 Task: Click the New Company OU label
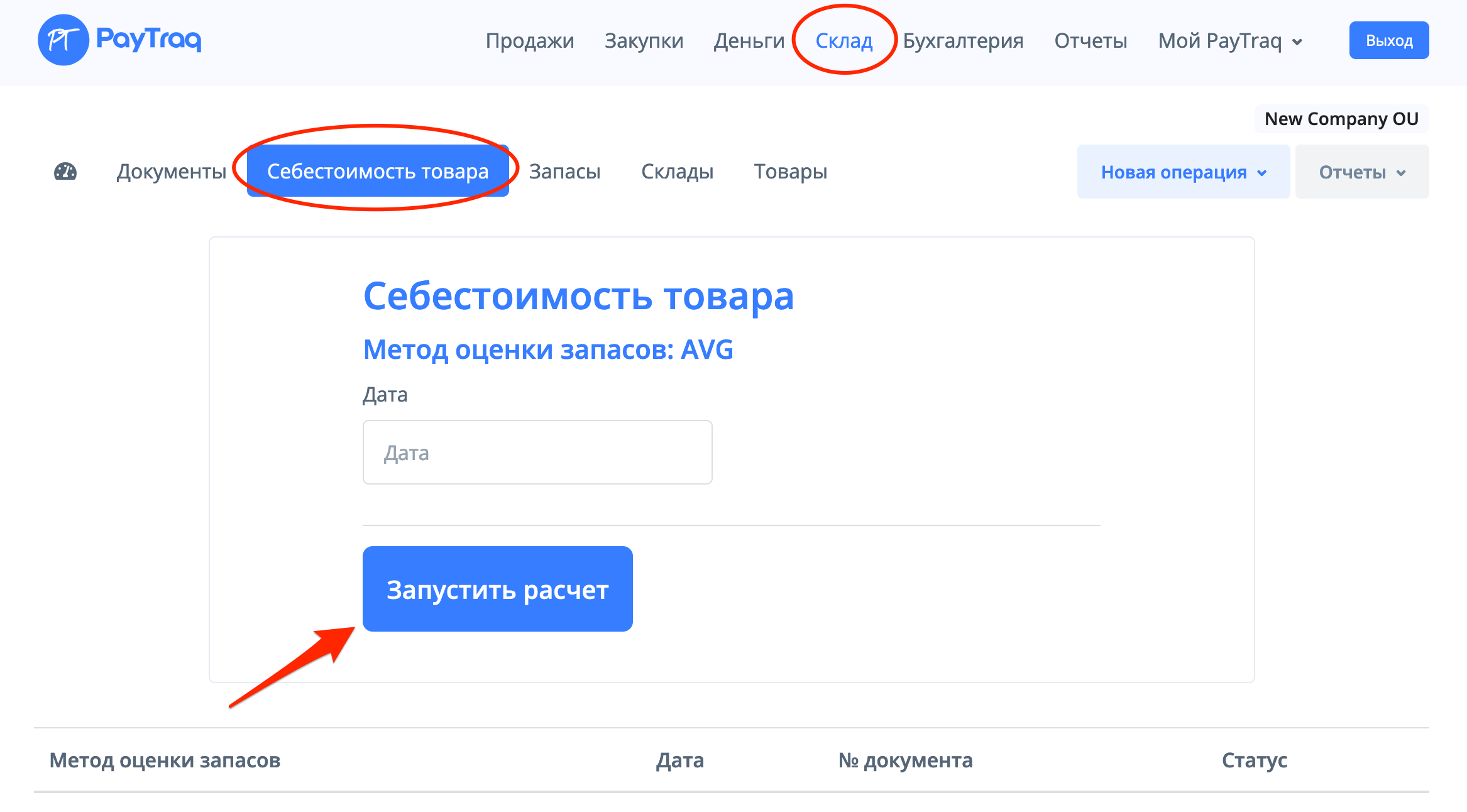(x=1341, y=119)
